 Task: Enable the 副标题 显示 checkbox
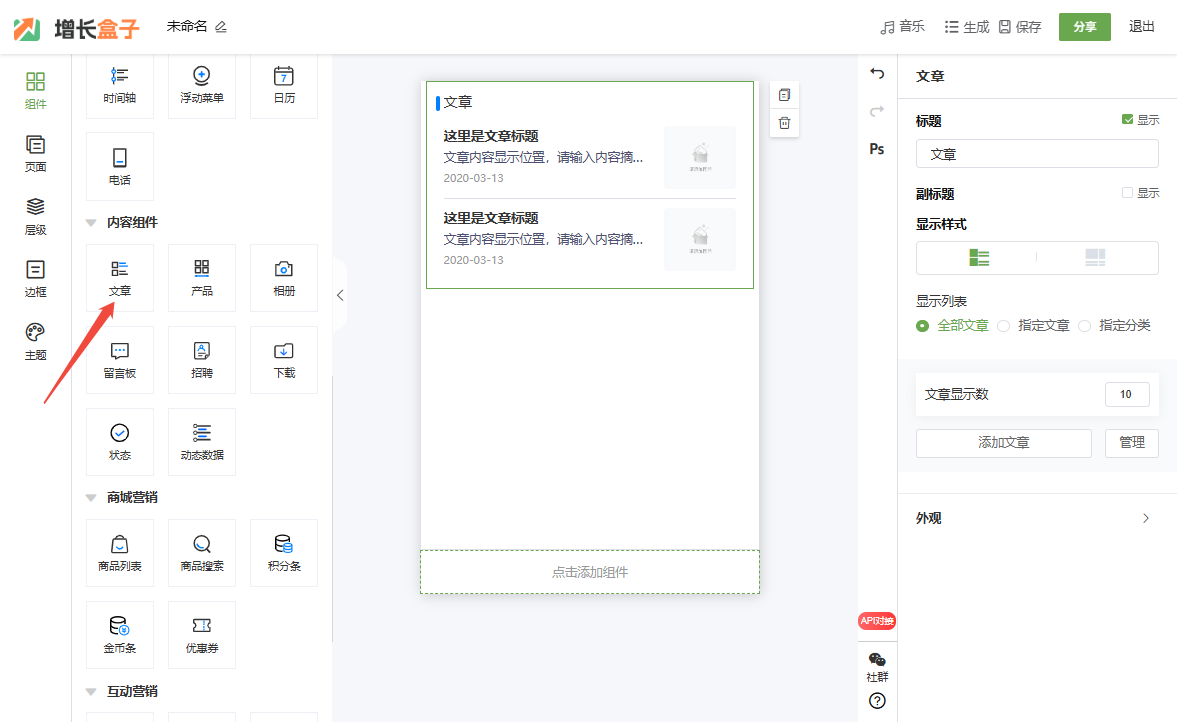coord(1128,193)
